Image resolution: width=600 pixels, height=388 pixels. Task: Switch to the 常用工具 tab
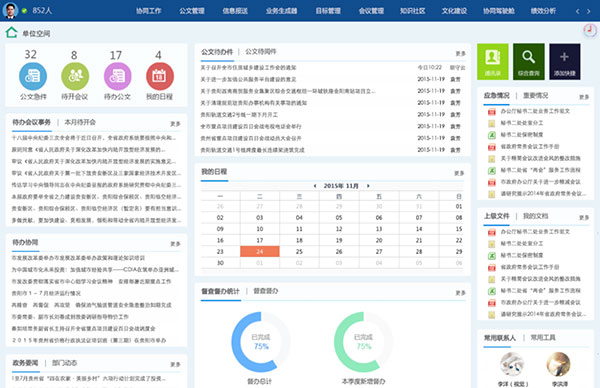point(543,337)
